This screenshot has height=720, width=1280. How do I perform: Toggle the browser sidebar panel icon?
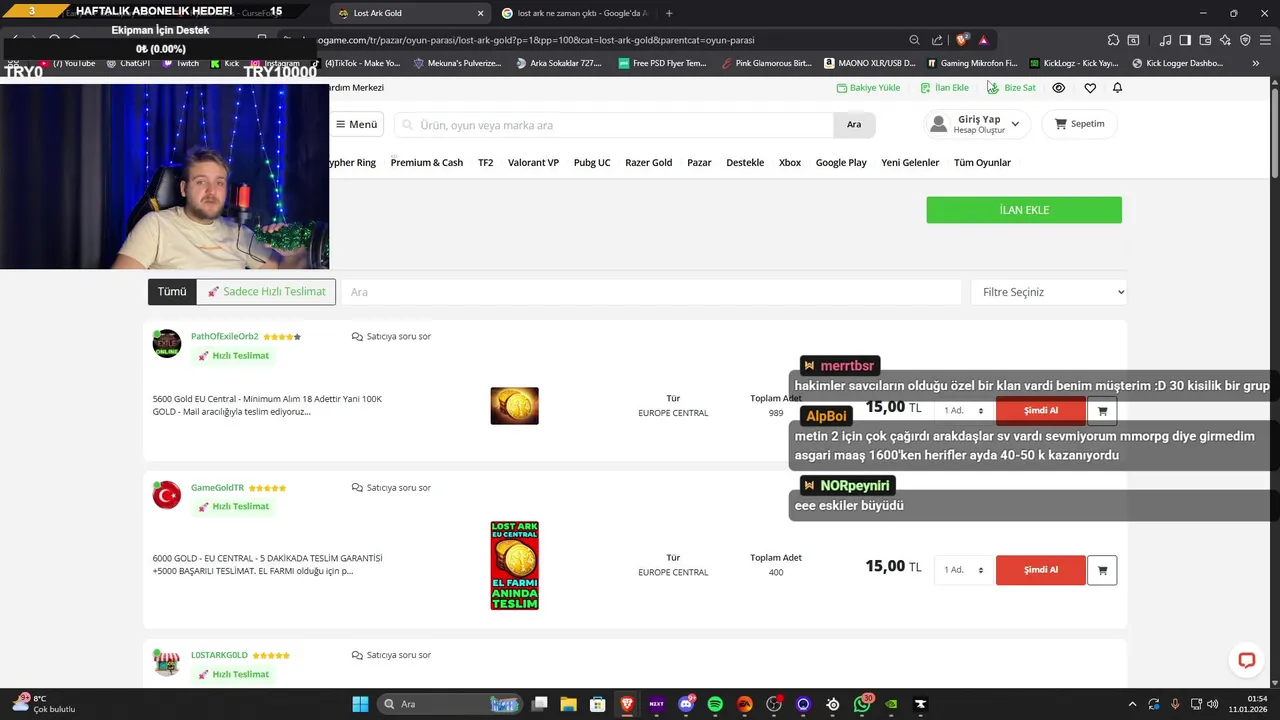point(1185,40)
